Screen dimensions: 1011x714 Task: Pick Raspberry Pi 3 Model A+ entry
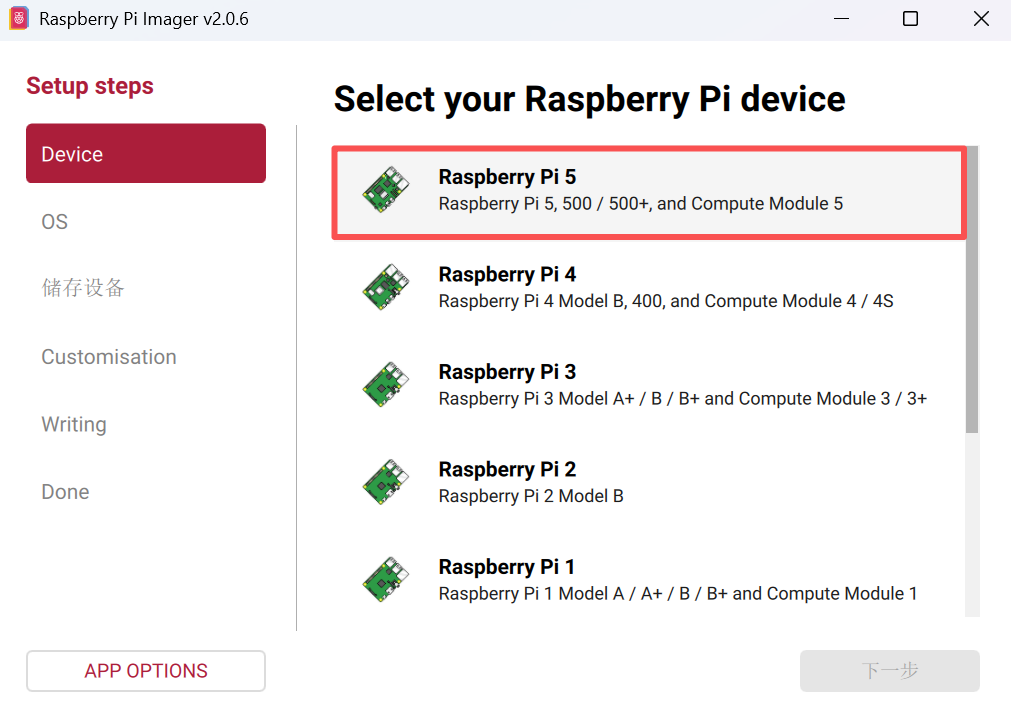click(x=682, y=398)
